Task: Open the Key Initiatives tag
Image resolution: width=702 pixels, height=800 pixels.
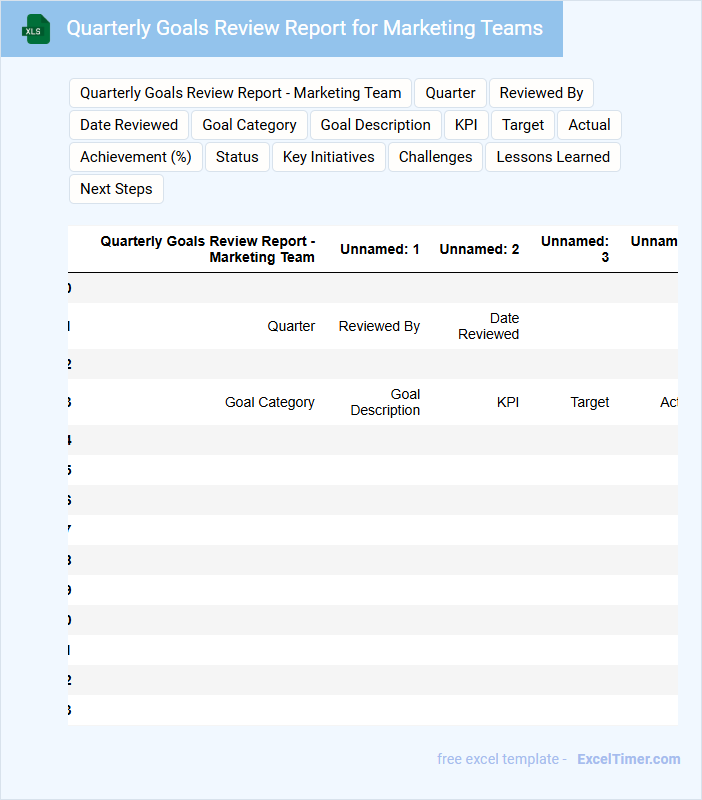Action: (328, 157)
